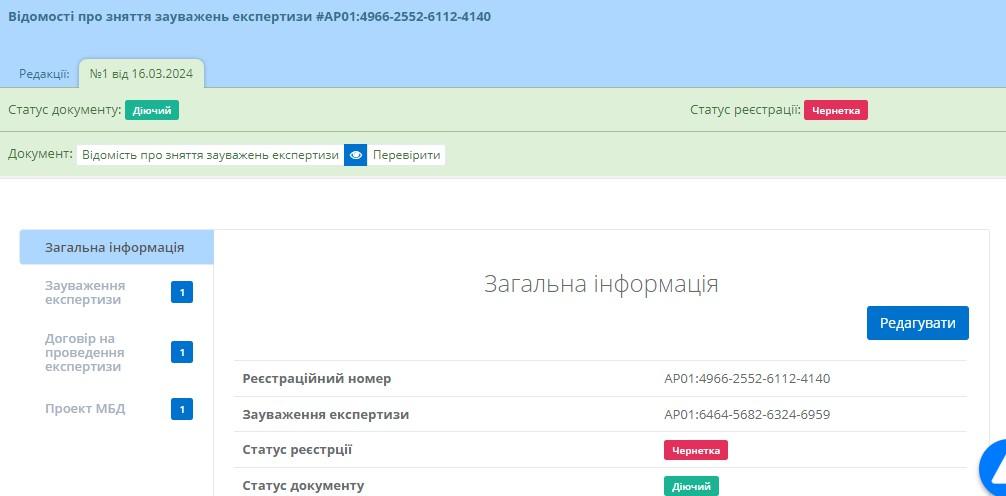Open the Відомість про зняття зауважень експертизи document
The width and height of the screenshot is (1006, 496).
210,155
